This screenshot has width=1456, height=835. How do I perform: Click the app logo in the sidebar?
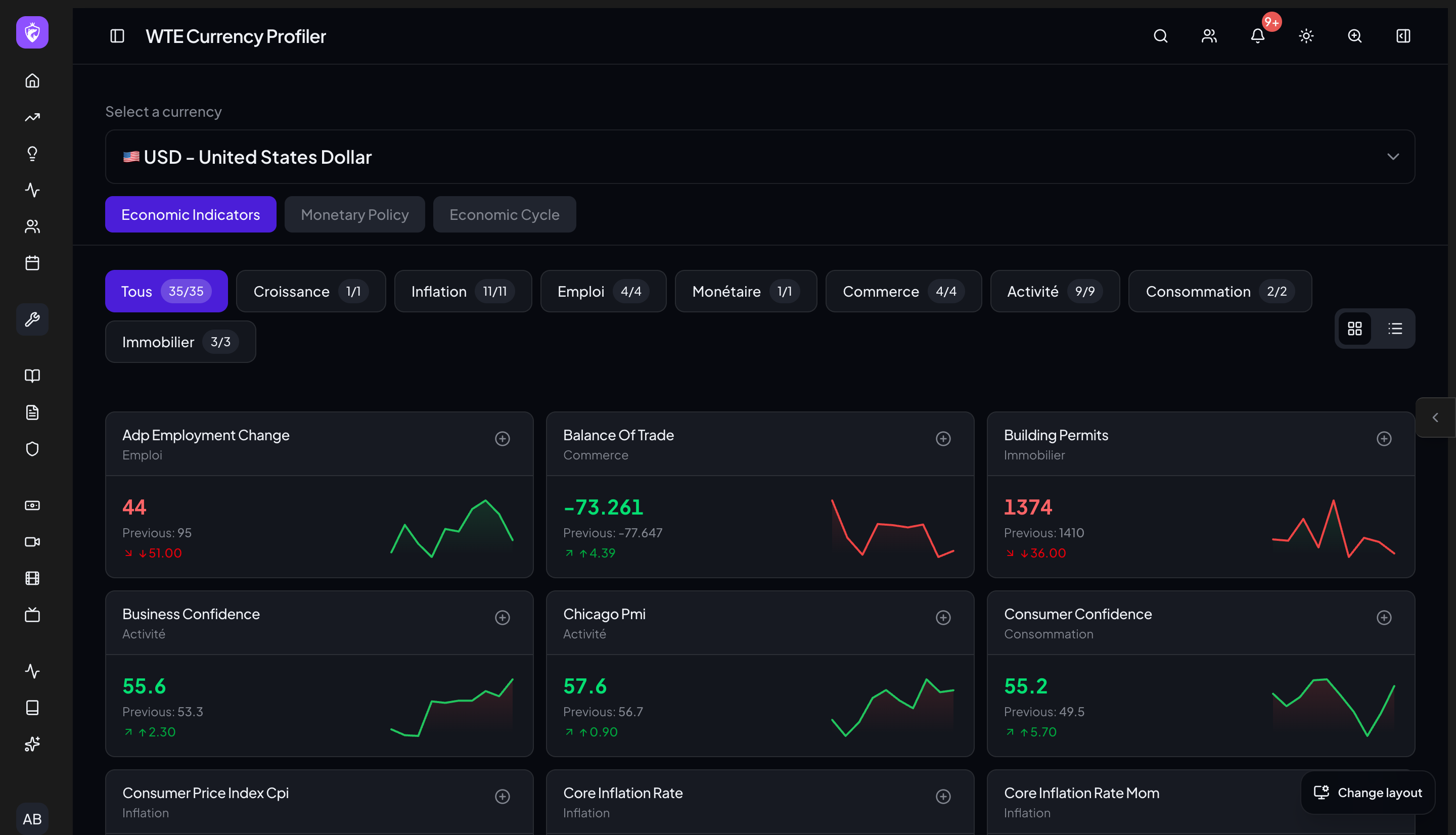(x=32, y=32)
